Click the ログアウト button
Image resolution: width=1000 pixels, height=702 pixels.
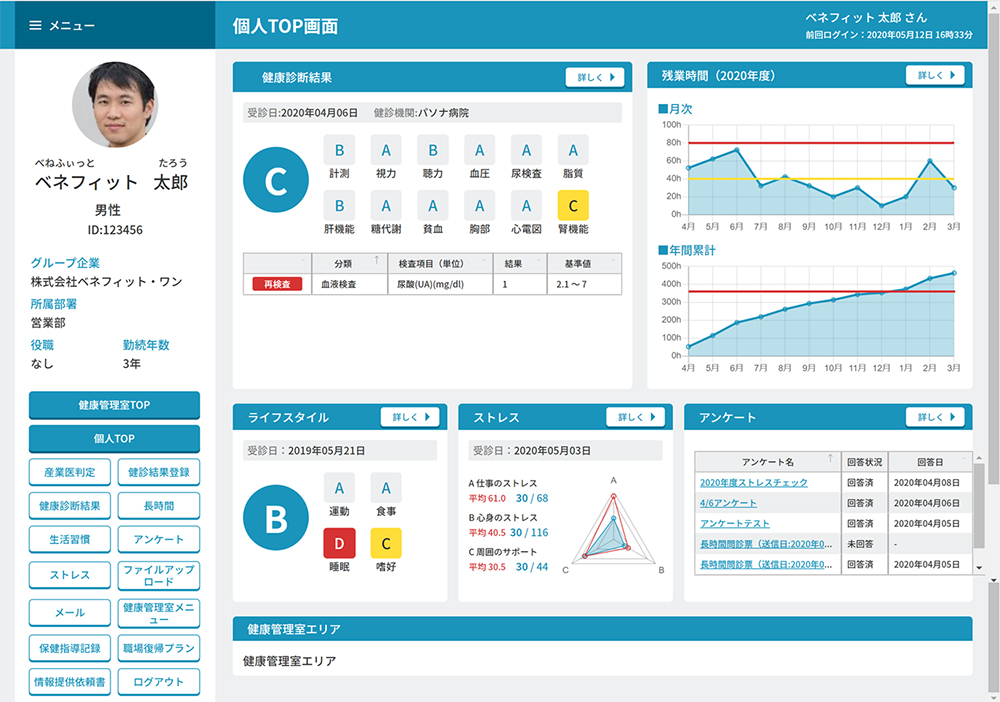coord(158,682)
